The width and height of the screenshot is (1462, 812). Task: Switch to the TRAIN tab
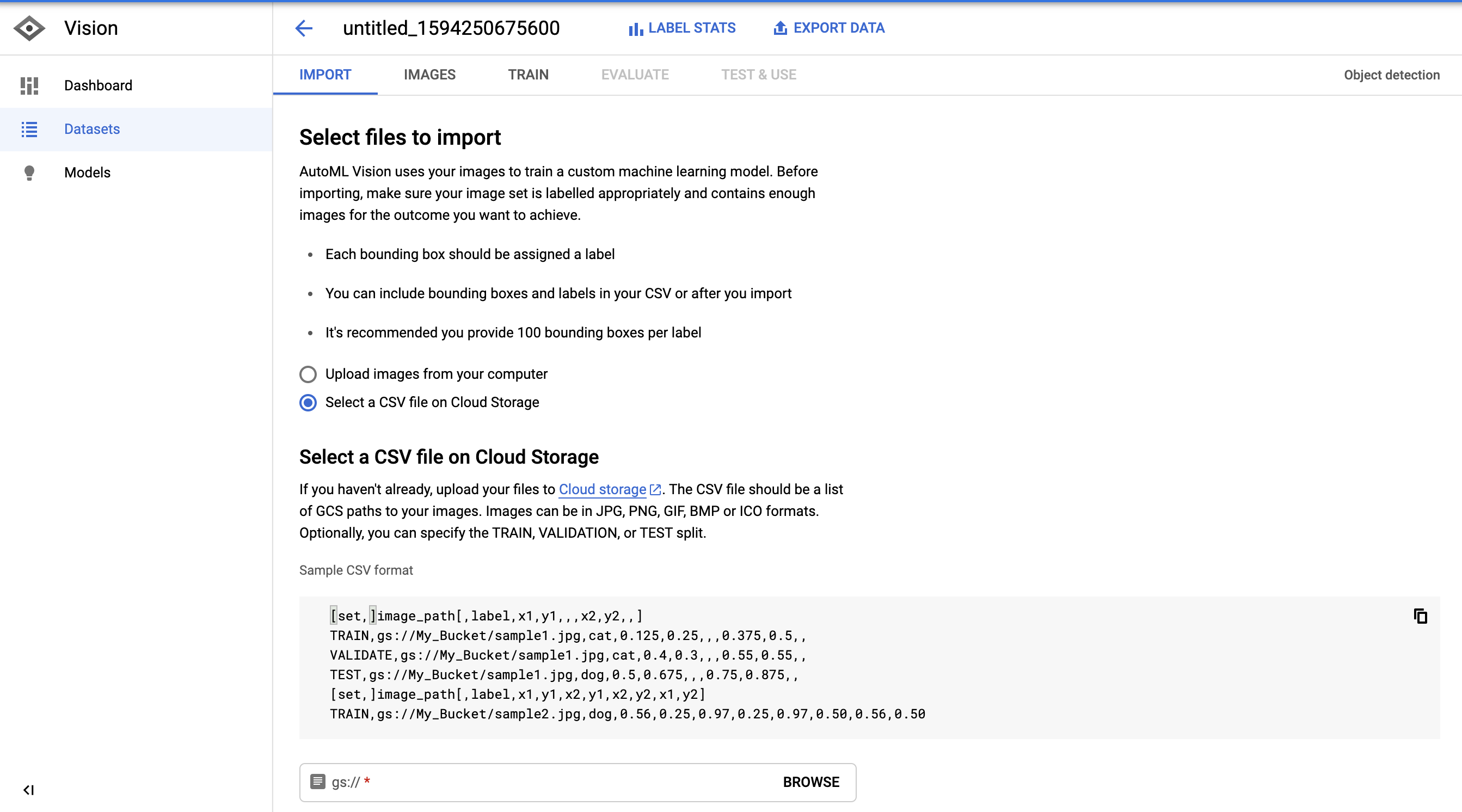point(528,75)
